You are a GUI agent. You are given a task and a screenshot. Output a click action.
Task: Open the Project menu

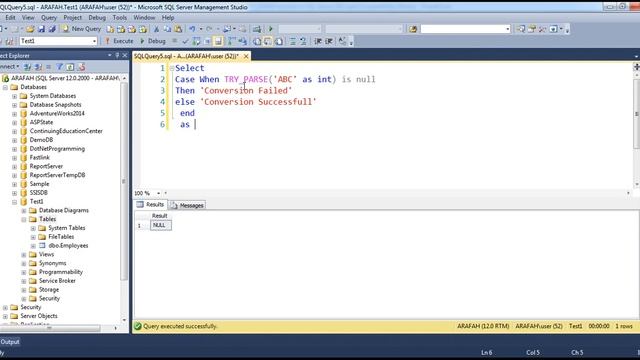click(x=73, y=18)
